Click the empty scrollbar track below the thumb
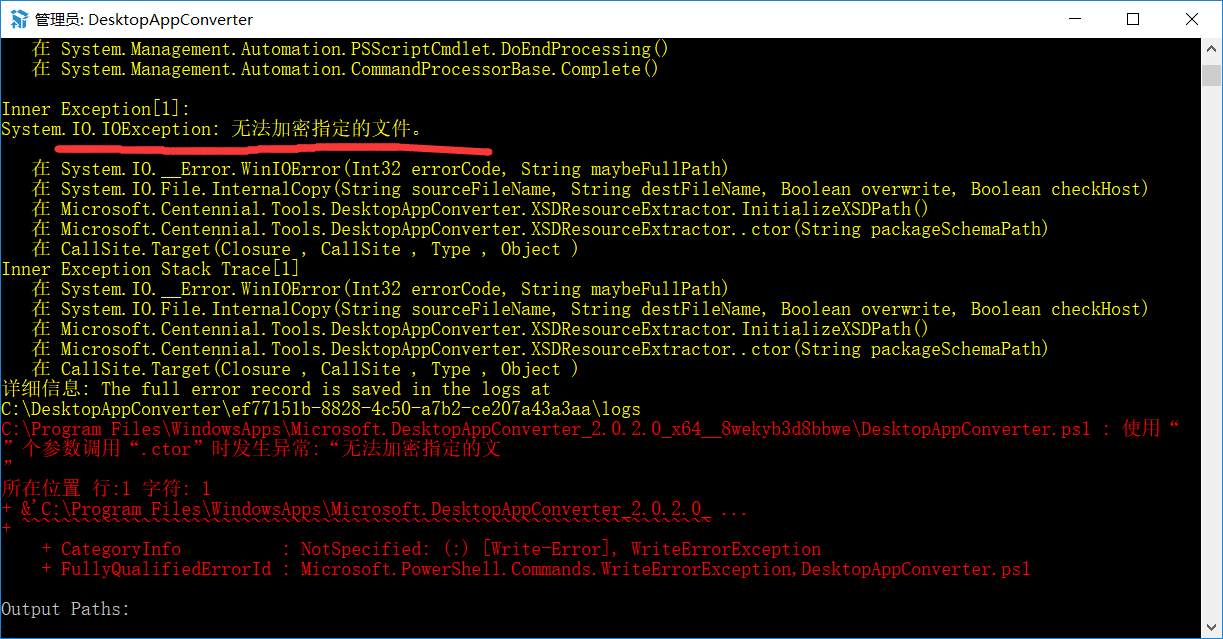Screen dimensions: 1223x639 coord(1212,350)
